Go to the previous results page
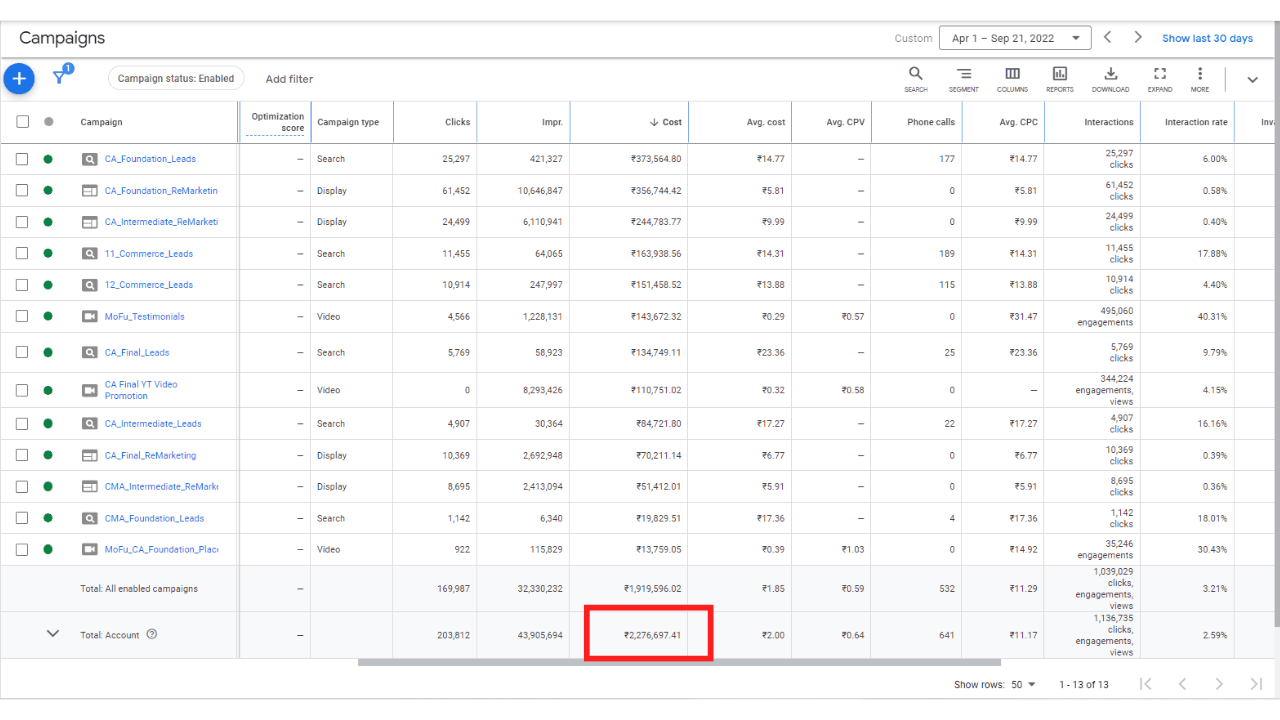The height and width of the screenshot is (720, 1280). point(1182,684)
